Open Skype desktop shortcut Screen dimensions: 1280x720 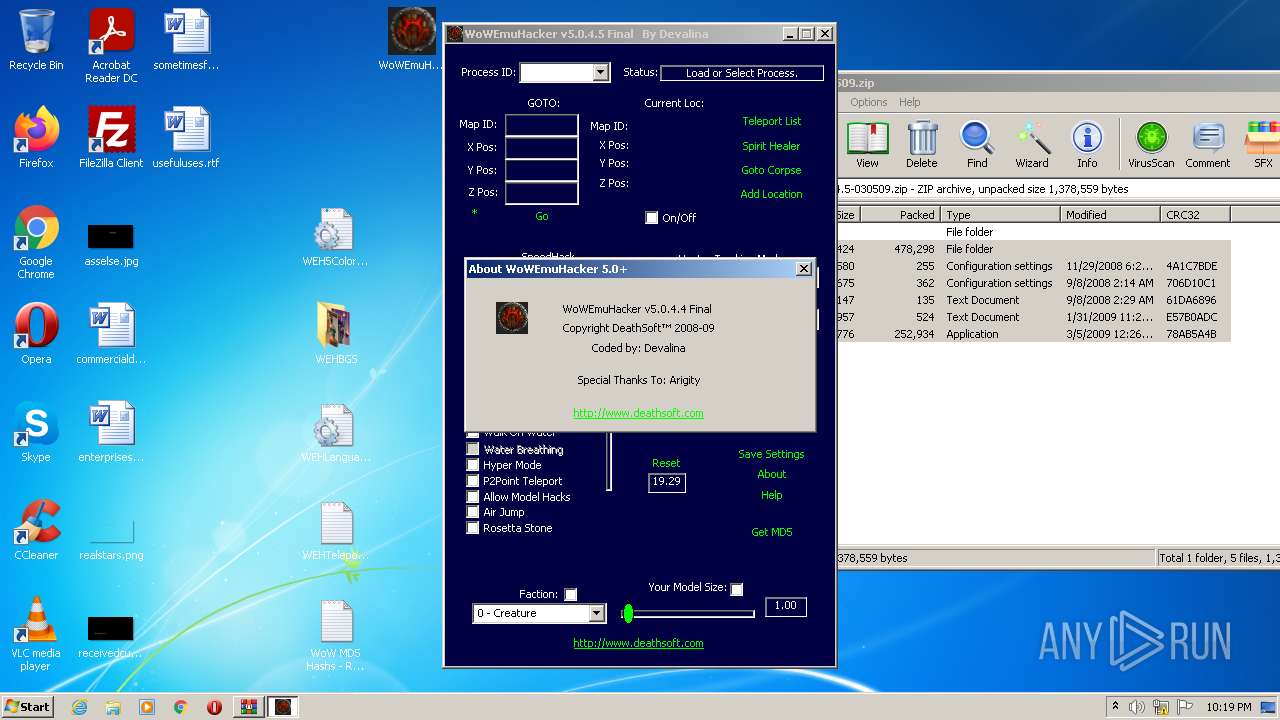pyautogui.click(x=36, y=432)
